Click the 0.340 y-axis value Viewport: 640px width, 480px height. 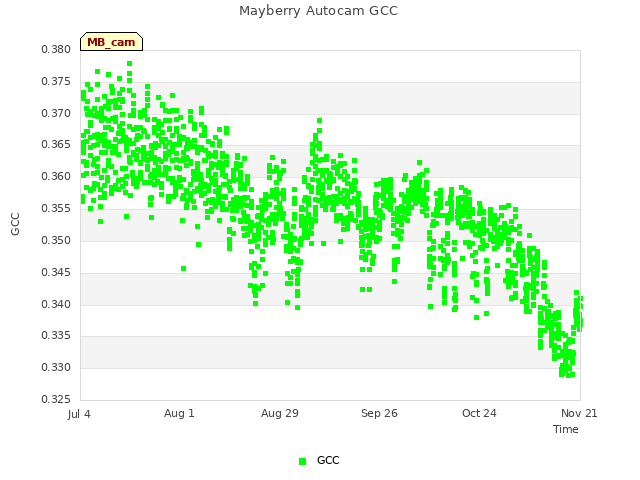[56, 304]
